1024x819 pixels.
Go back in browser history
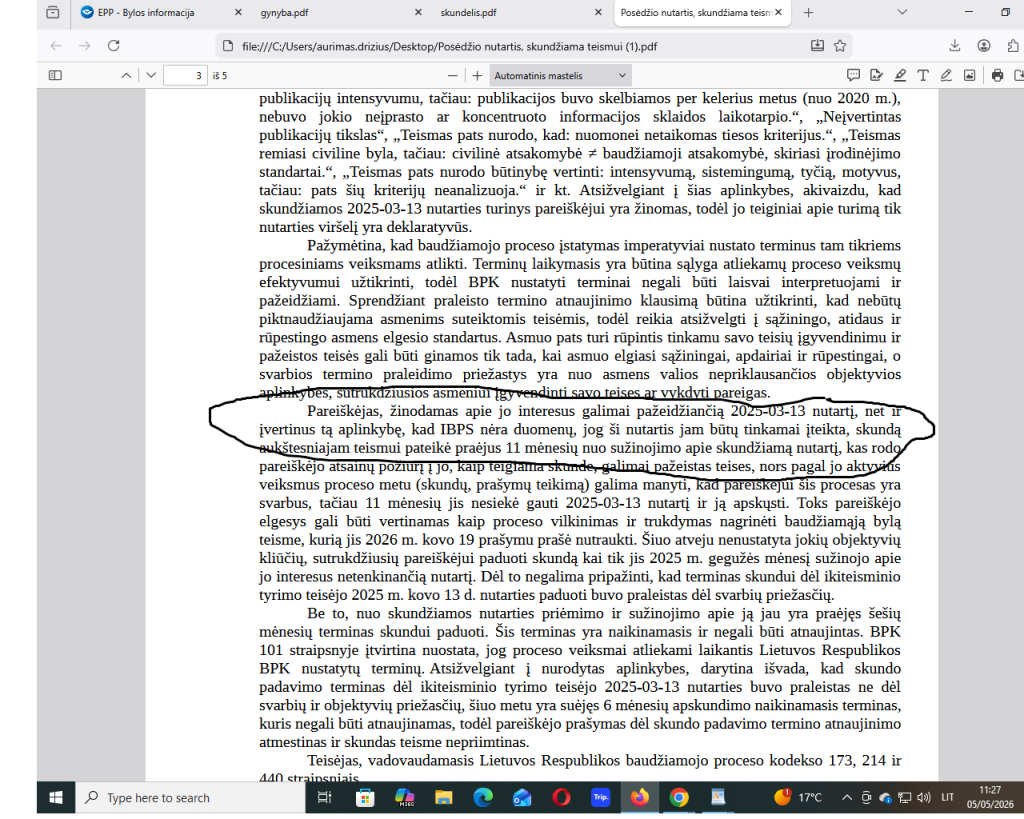click(56, 46)
